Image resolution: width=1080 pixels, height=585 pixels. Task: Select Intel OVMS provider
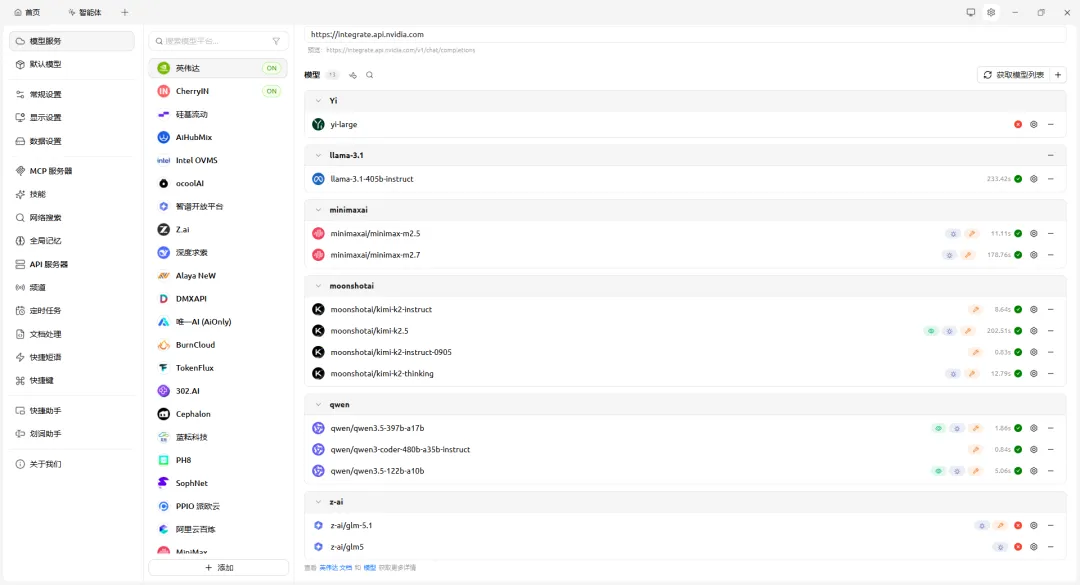tap(218, 161)
